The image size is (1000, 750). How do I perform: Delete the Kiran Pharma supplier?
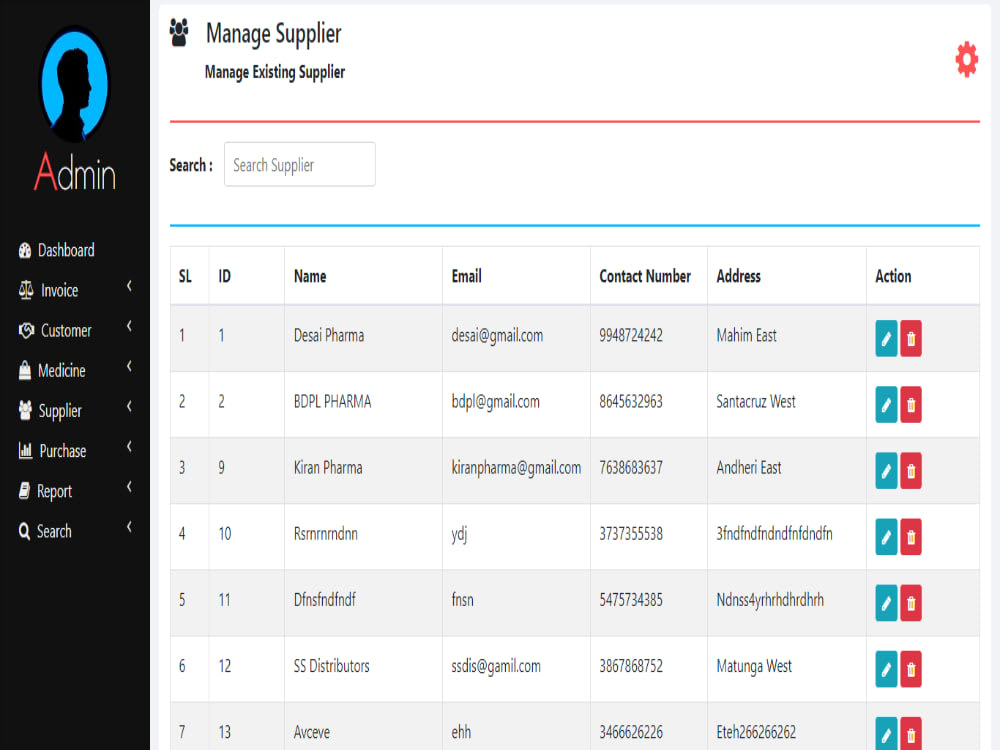coord(911,471)
